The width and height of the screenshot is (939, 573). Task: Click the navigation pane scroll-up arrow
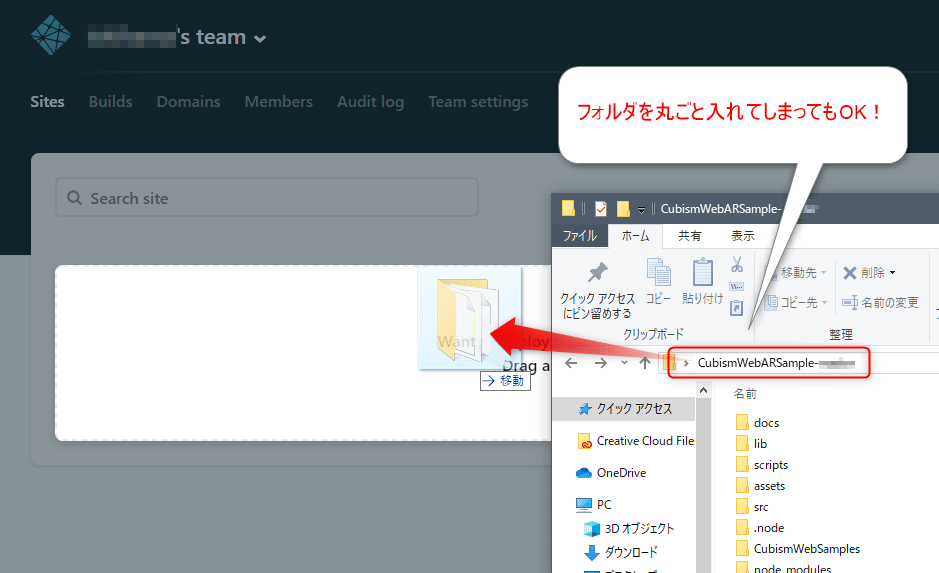pyautogui.click(x=704, y=390)
